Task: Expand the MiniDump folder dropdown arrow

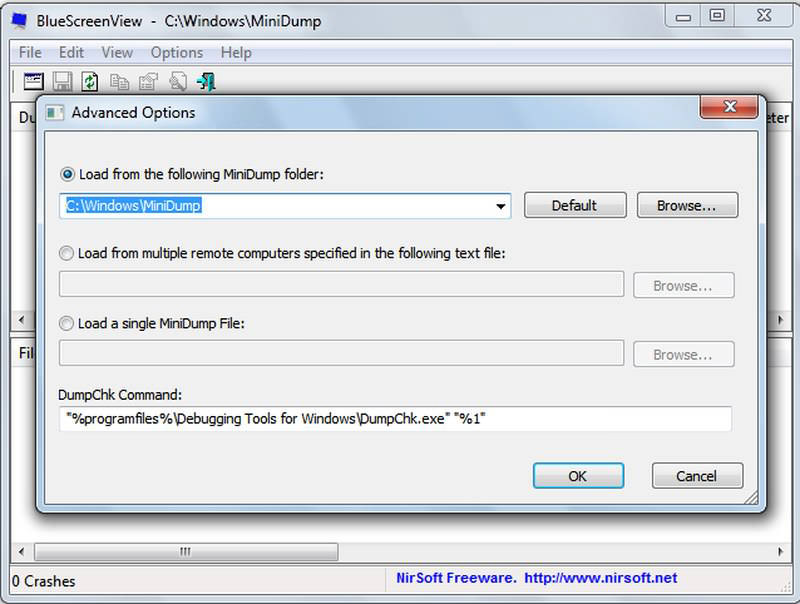Action: tap(501, 206)
